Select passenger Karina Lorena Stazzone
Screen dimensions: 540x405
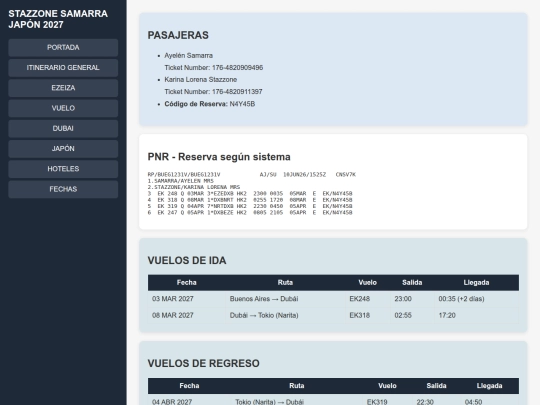[200, 80]
